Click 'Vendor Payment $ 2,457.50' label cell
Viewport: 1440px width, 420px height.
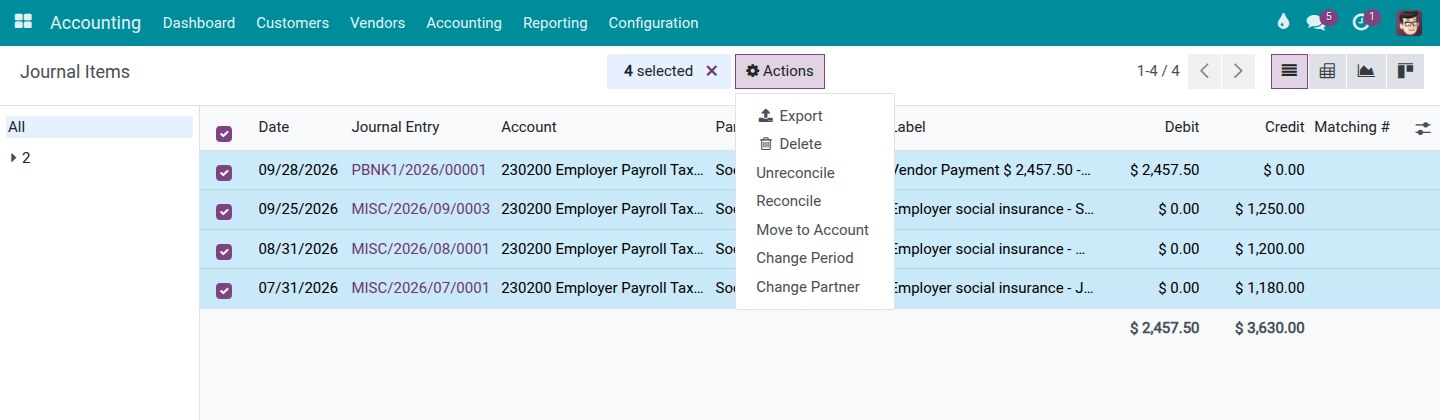pyautogui.click(x=991, y=170)
